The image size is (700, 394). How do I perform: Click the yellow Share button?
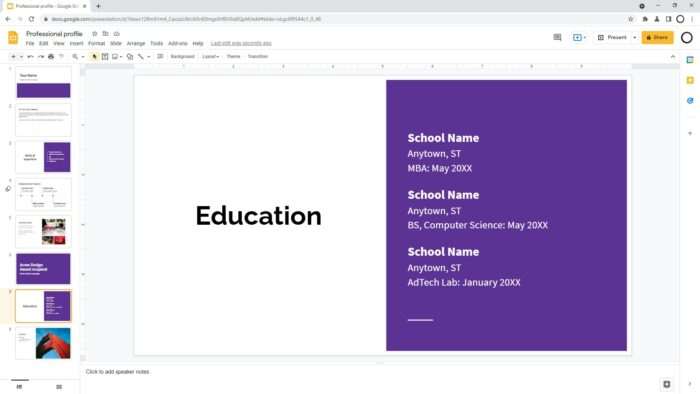(657, 37)
